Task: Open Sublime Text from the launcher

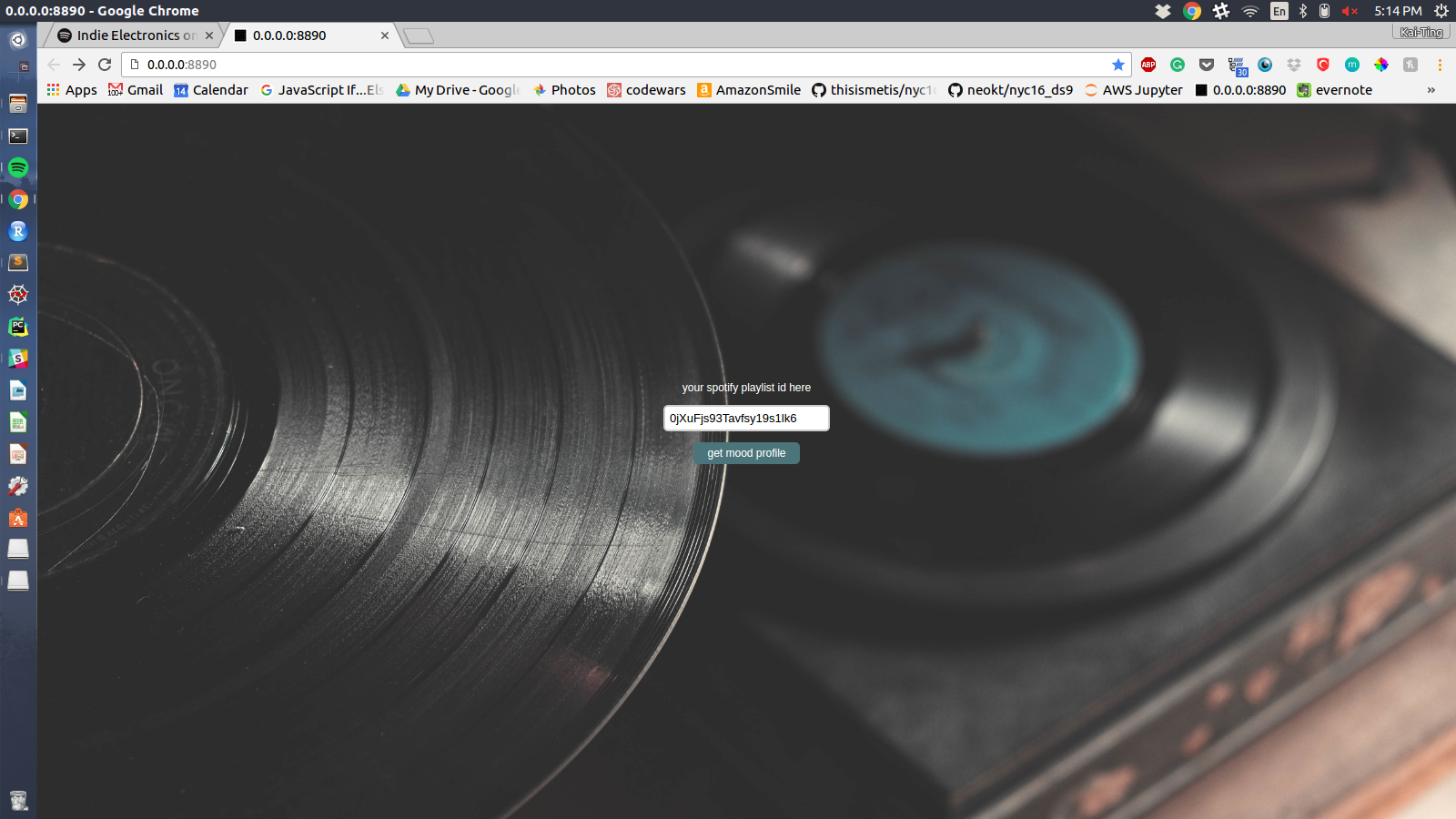Action: (18, 263)
